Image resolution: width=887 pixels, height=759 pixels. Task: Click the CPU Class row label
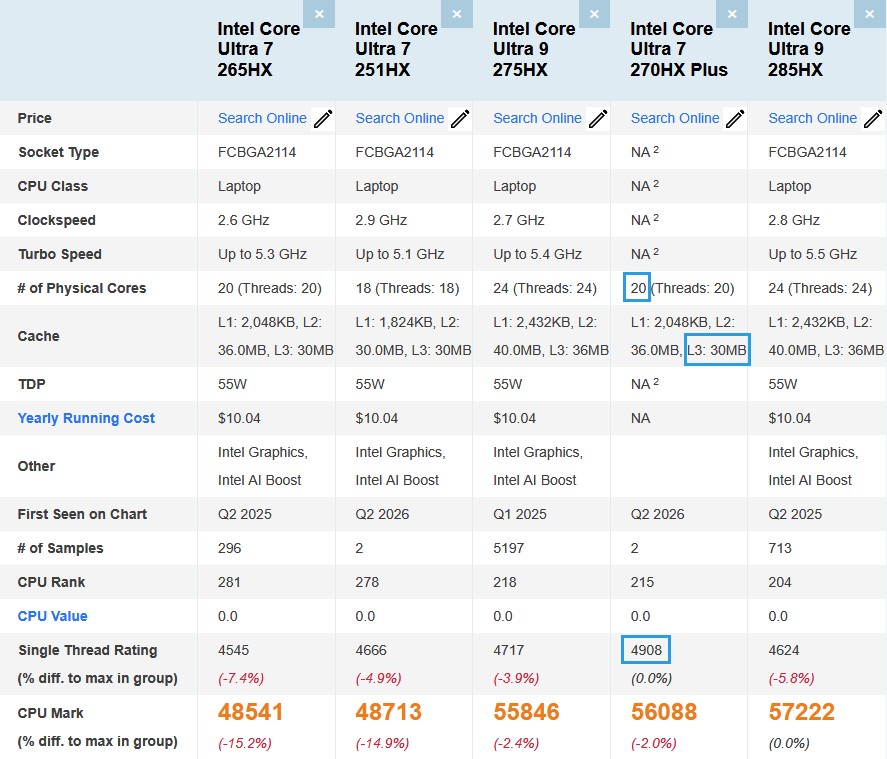pos(53,186)
